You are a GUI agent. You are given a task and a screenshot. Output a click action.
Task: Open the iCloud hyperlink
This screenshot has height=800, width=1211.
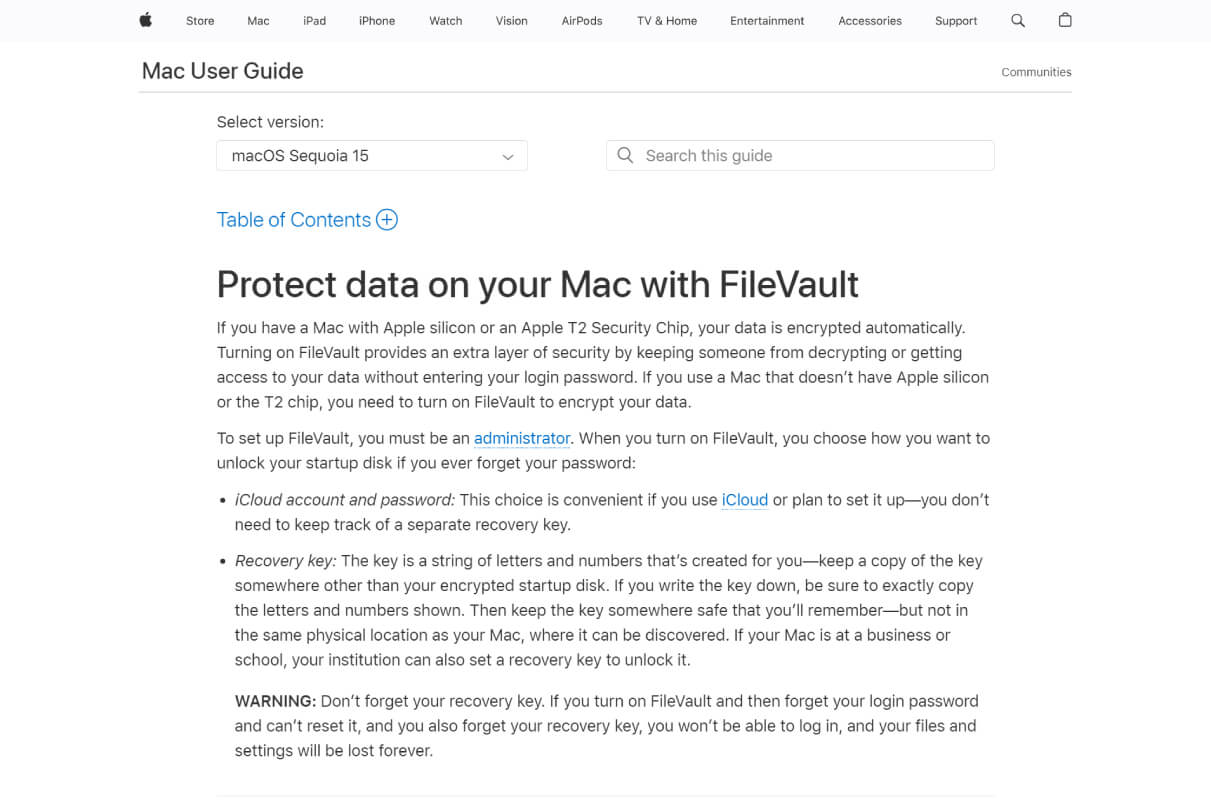[745, 500]
